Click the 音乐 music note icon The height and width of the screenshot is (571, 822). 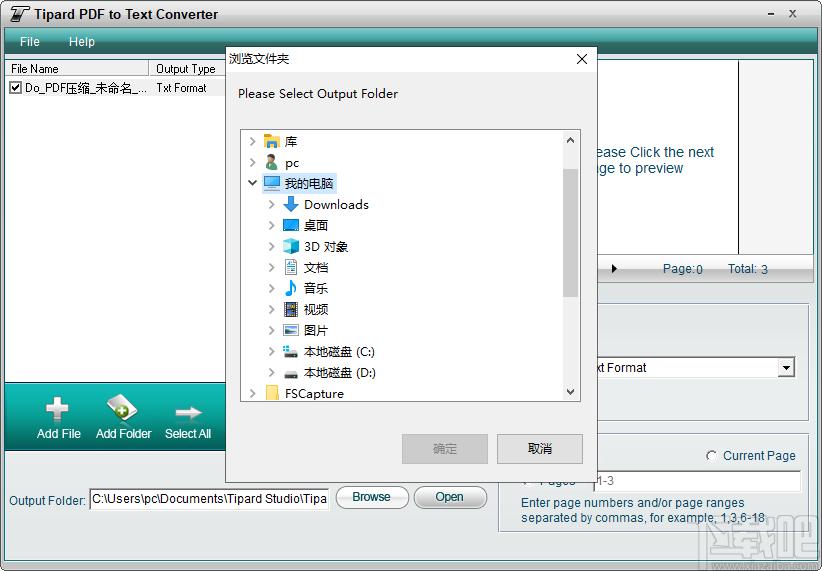pyautogui.click(x=291, y=288)
